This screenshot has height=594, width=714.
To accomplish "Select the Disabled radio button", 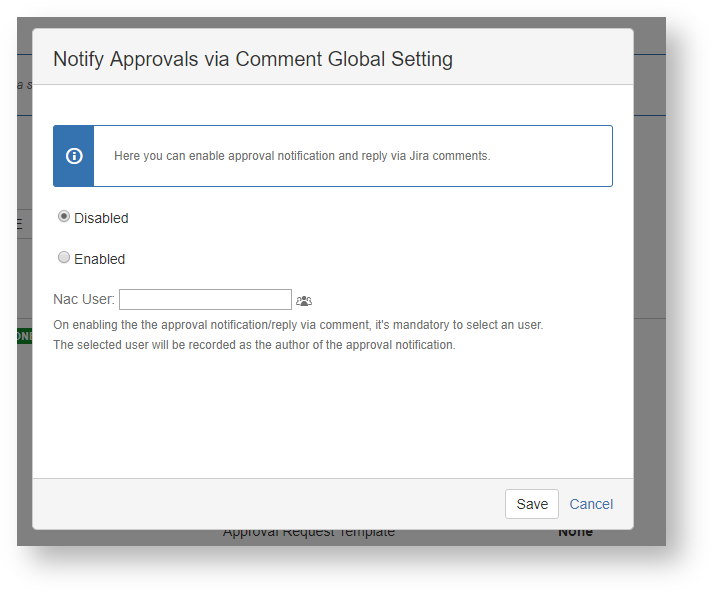I will [64, 217].
